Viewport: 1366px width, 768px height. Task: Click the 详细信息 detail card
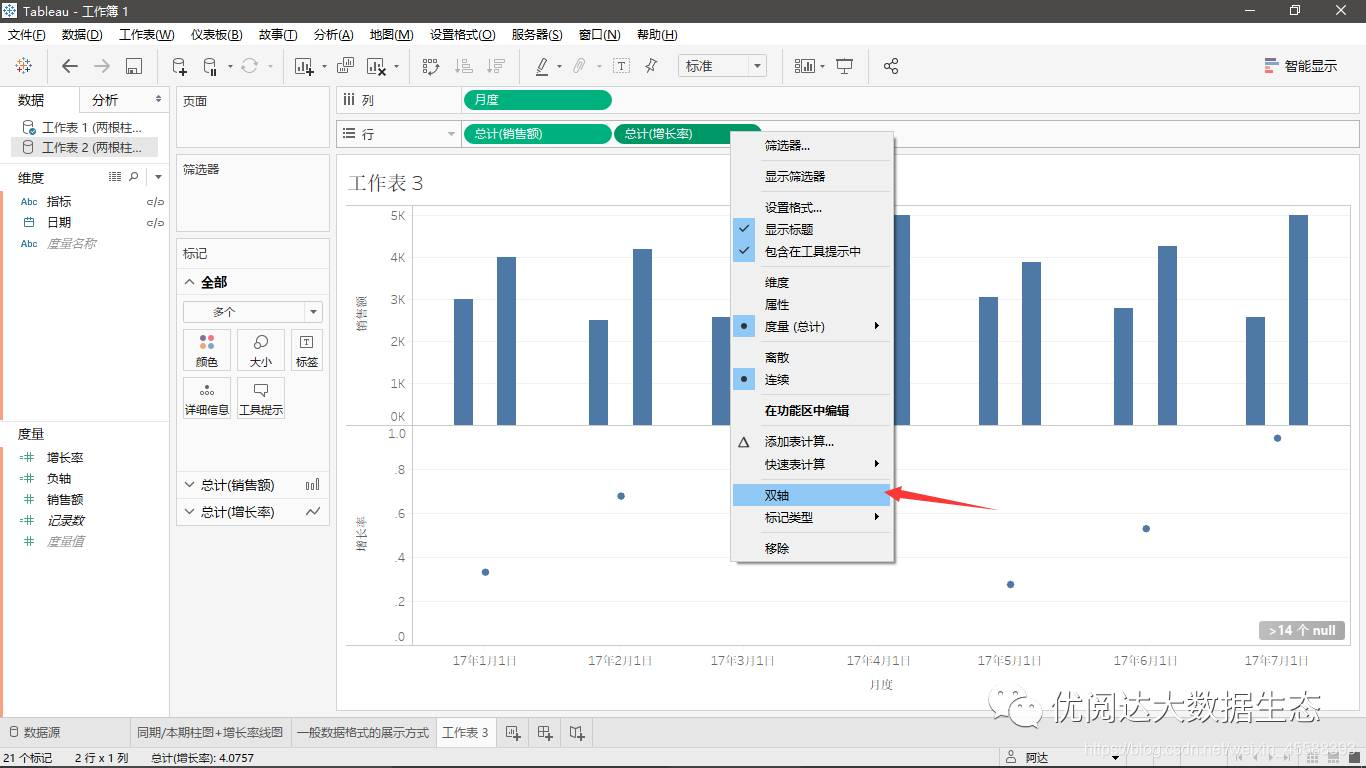click(x=207, y=397)
